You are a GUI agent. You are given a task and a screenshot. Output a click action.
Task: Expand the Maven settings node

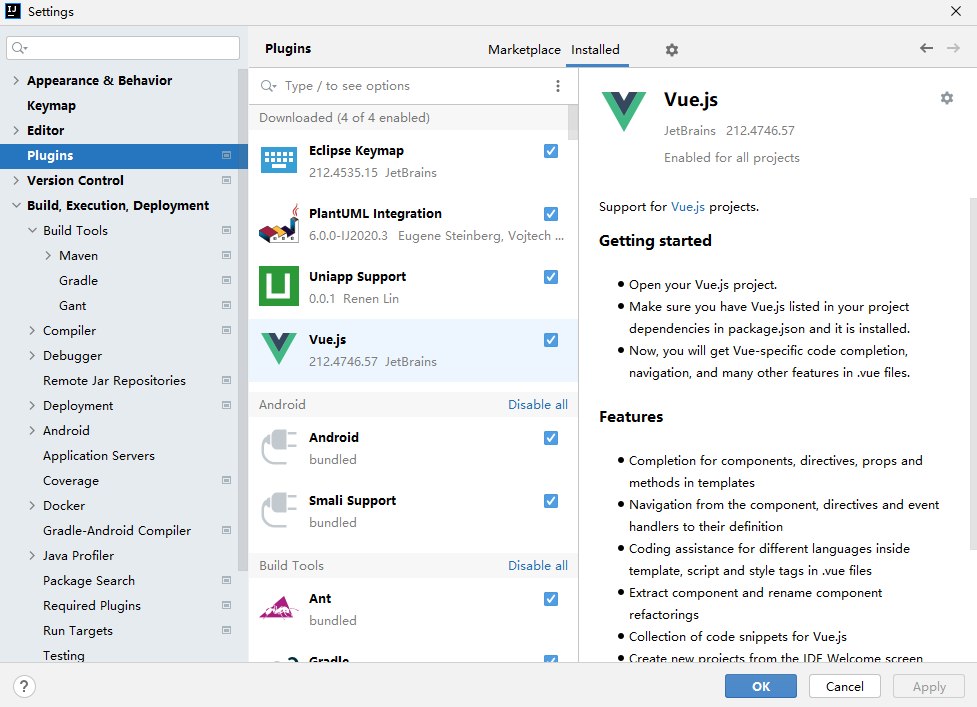(x=48, y=256)
